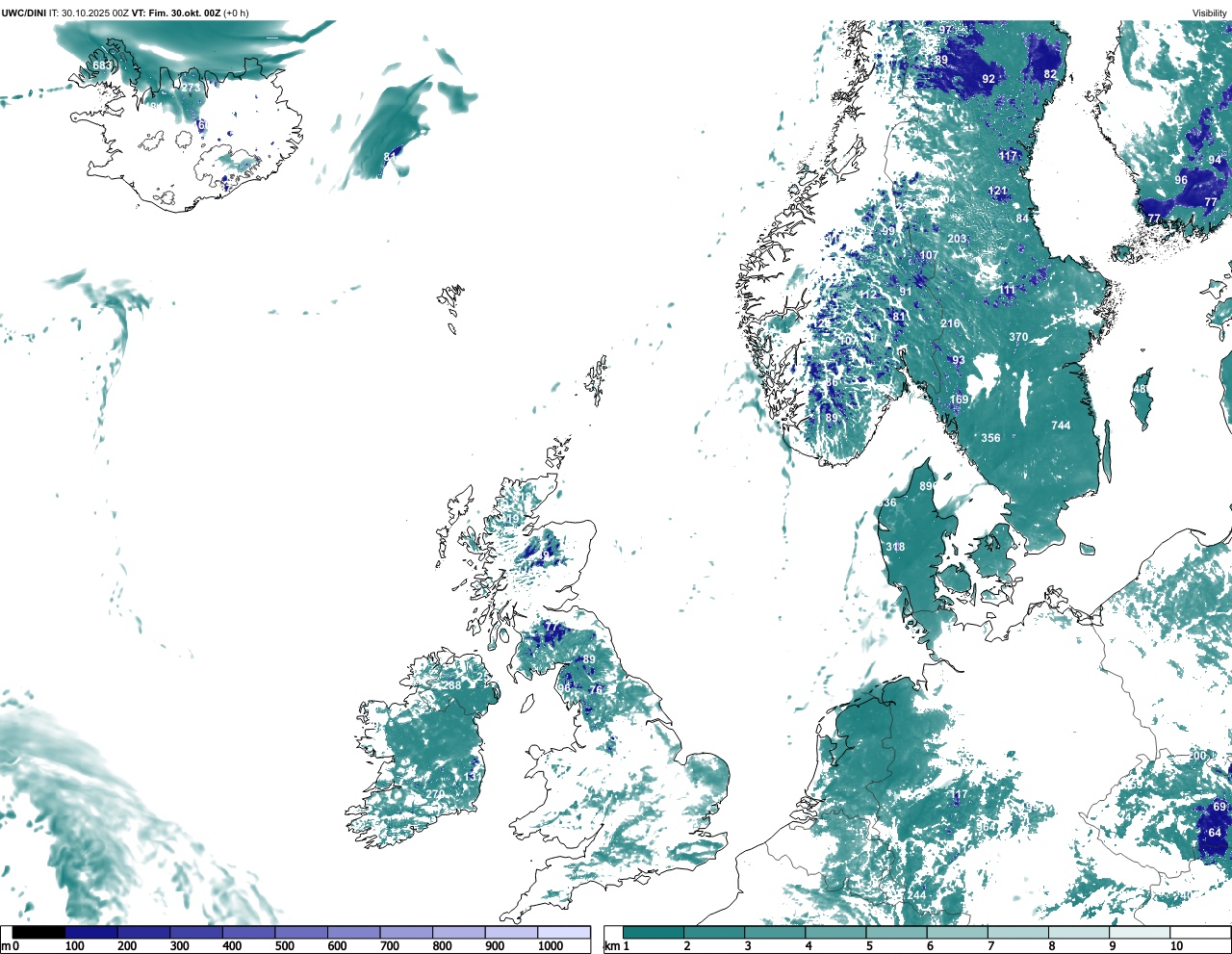The image size is (1232, 954).
Task: Click the 5–6 km teal legend swatch
Action: pyautogui.click(x=897, y=932)
